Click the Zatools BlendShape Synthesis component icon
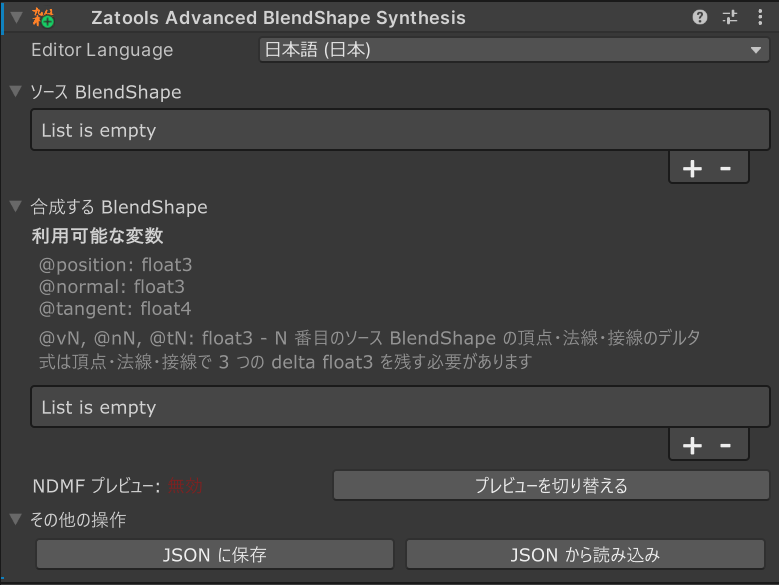The width and height of the screenshot is (779, 585). 43,17
